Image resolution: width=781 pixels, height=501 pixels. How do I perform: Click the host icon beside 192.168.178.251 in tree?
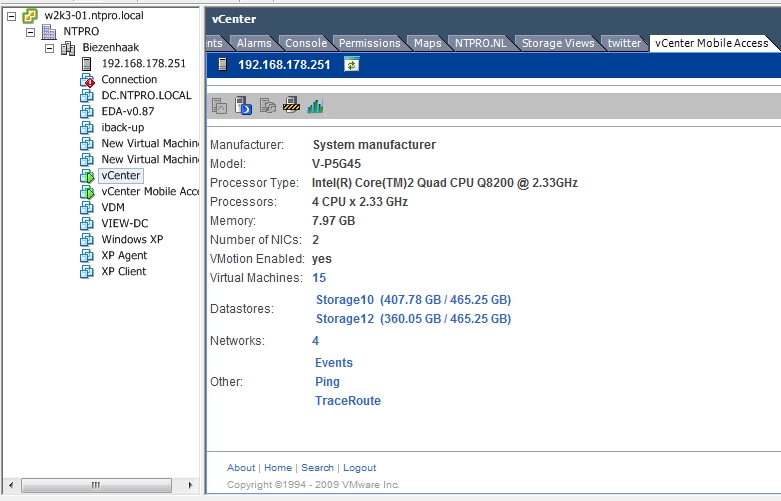pyautogui.click(x=87, y=64)
